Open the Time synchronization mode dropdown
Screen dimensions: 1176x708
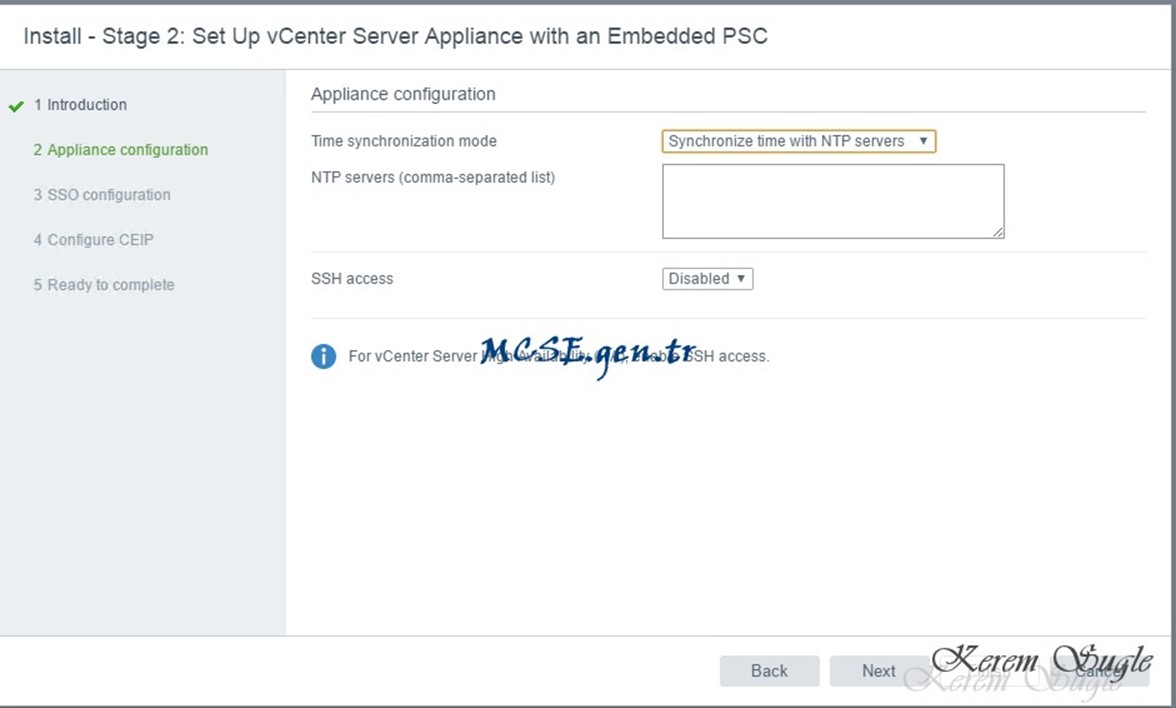point(799,141)
